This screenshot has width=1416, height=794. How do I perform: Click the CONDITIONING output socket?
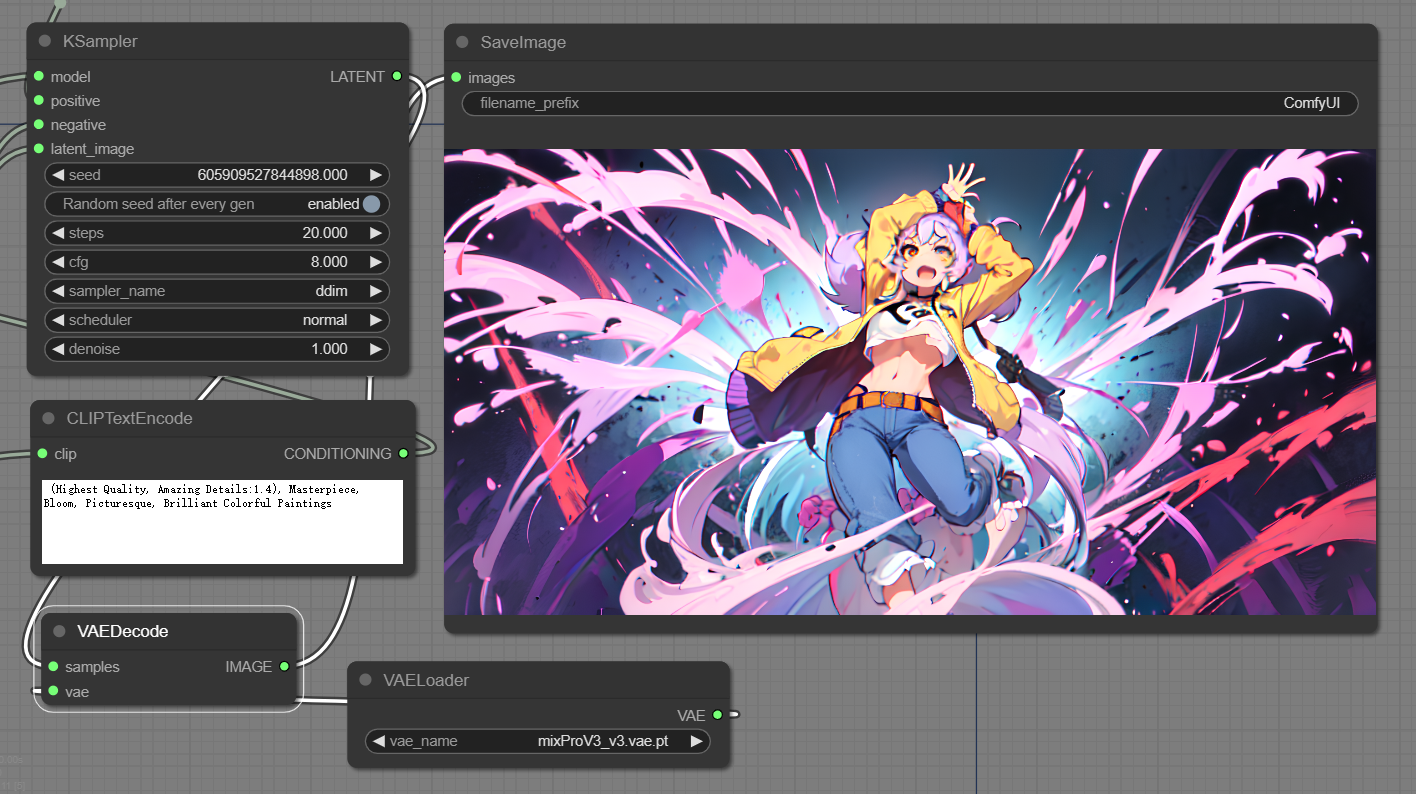point(403,454)
